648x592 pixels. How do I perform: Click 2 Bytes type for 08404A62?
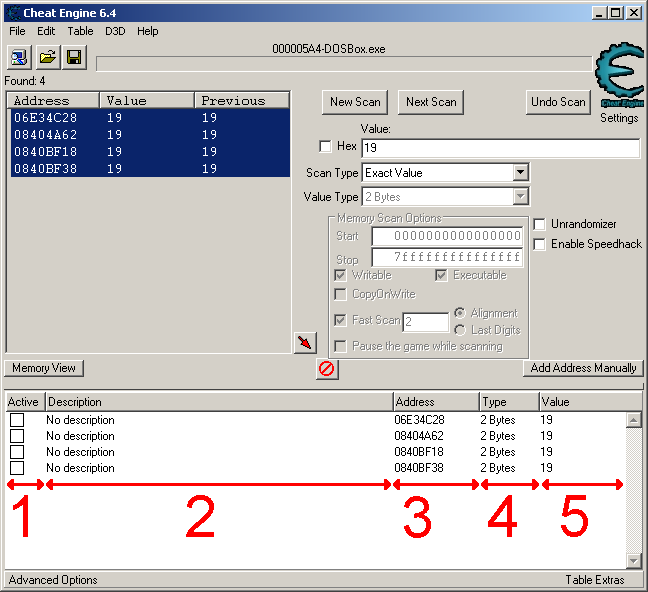(498, 436)
